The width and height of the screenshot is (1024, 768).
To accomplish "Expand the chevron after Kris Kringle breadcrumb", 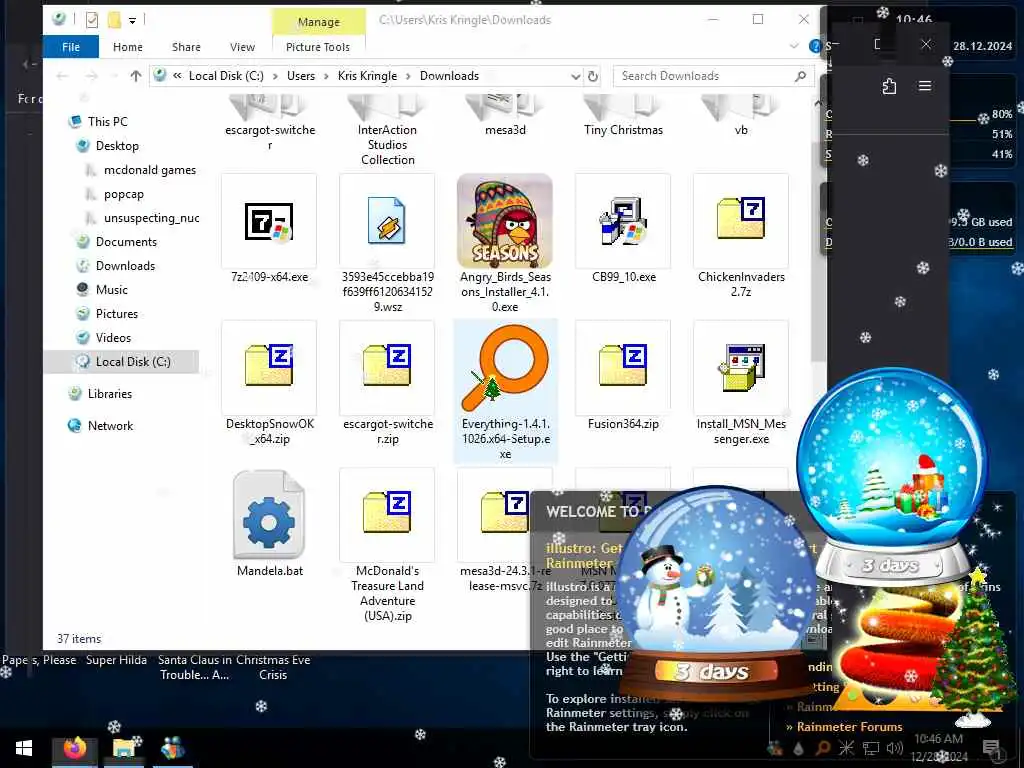I will (x=409, y=76).
